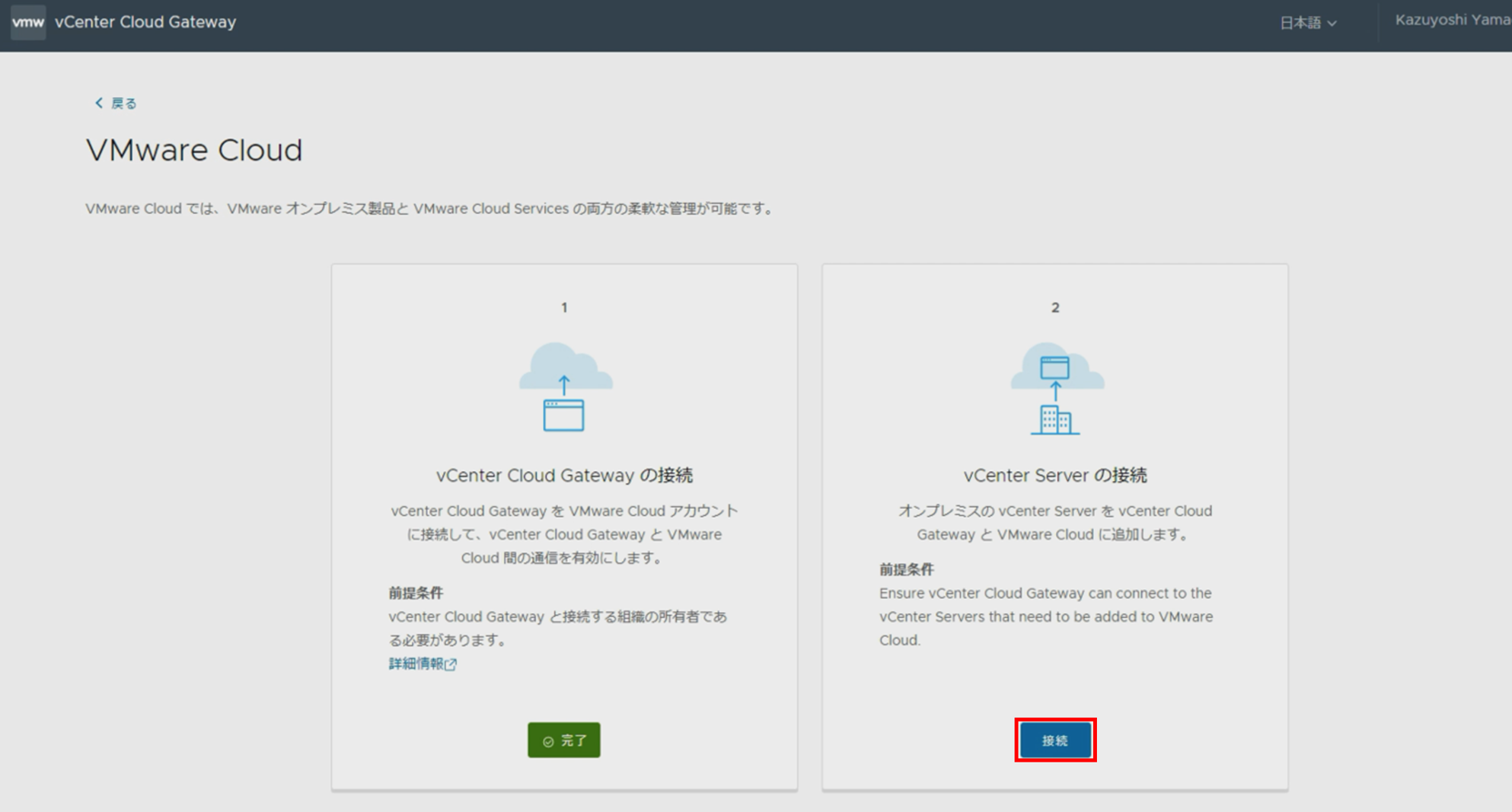Open the Kazuyoshi Yama user menu
This screenshot has width=1512, height=812.
[1453, 21]
